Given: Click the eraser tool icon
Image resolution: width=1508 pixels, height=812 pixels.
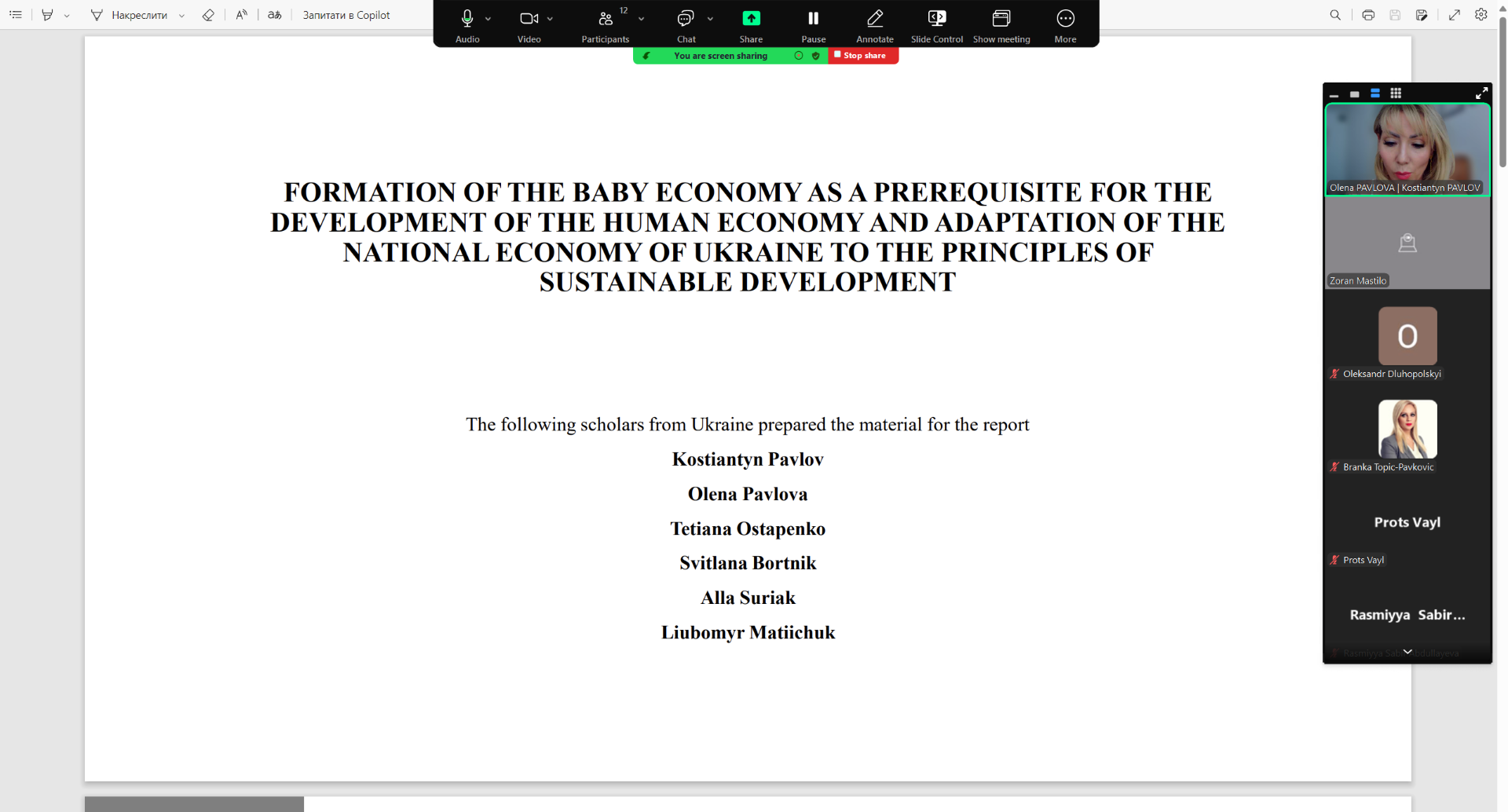Looking at the screenshot, I should [208, 15].
